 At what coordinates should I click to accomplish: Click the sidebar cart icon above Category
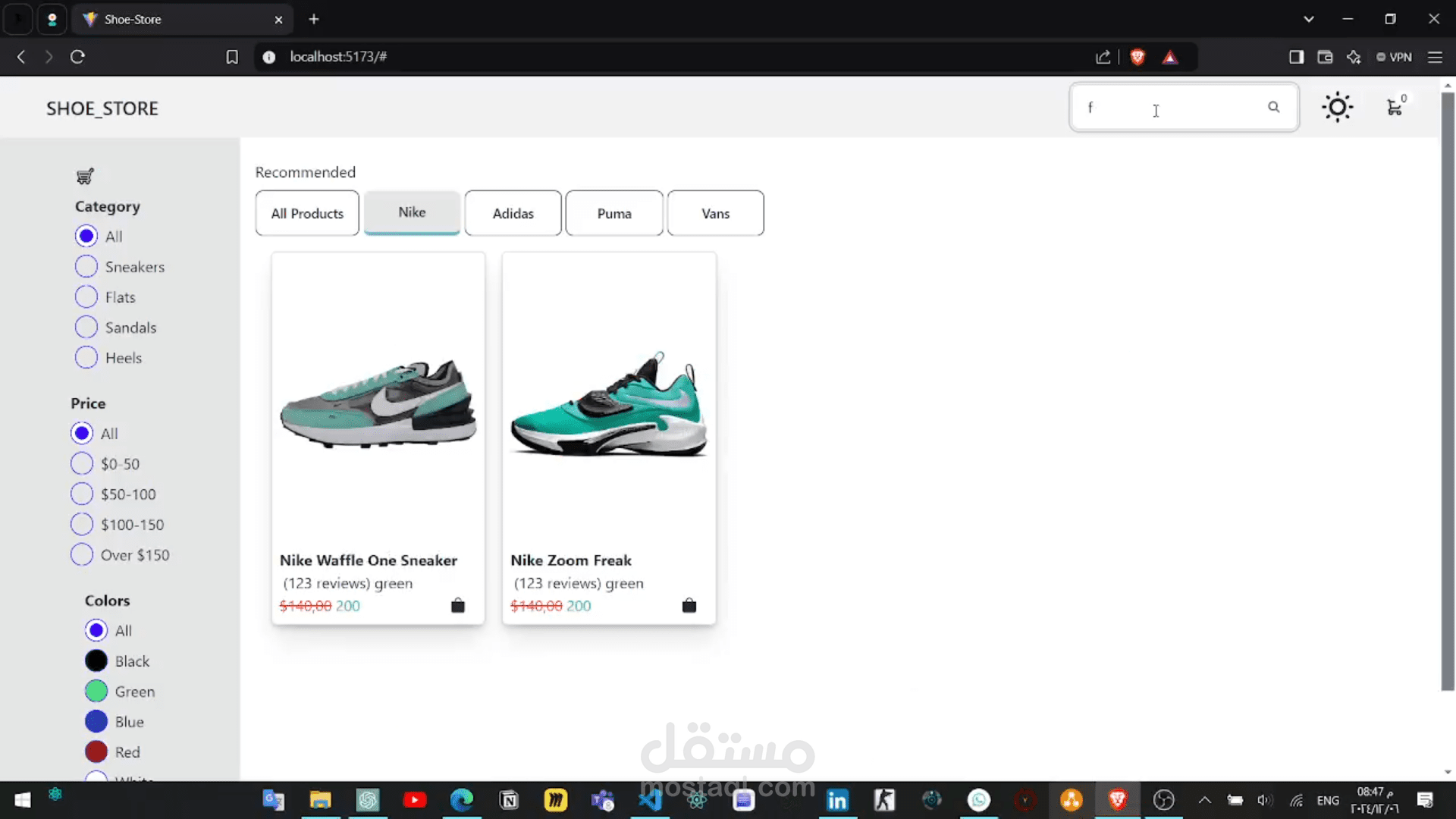(85, 177)
